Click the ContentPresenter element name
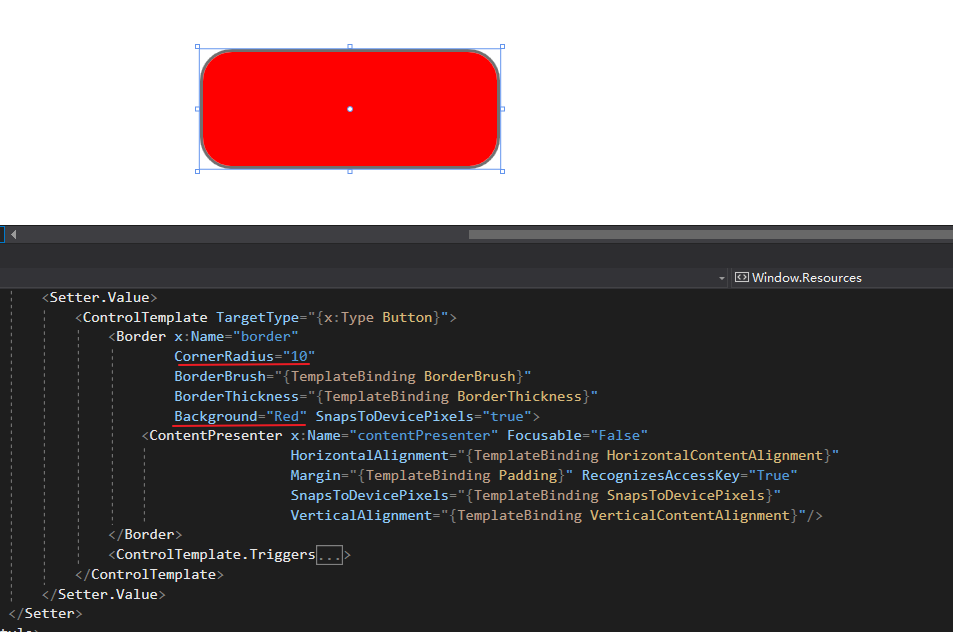953x632 pixels. 216,436
